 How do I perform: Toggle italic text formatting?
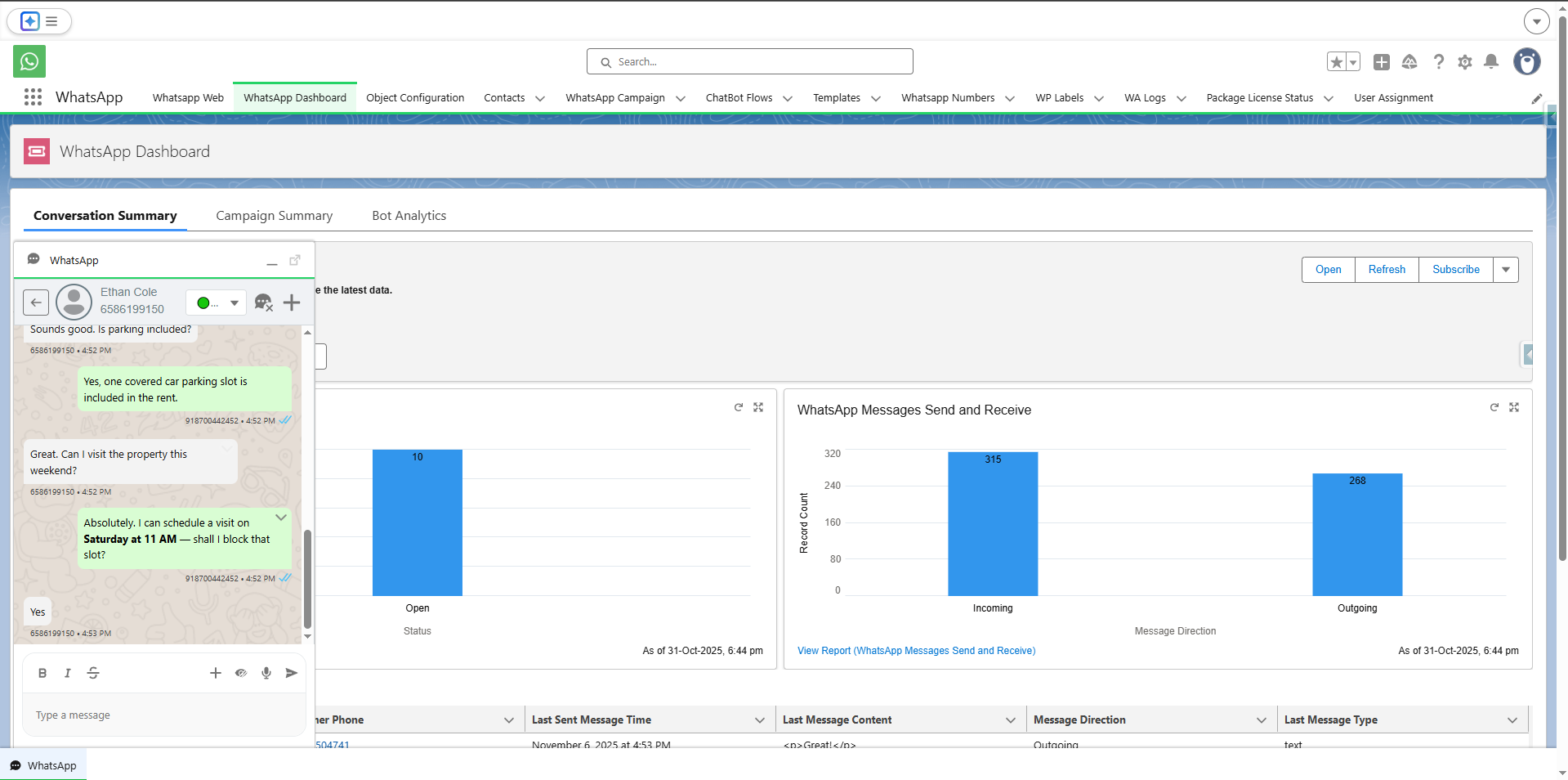point(68,673)
